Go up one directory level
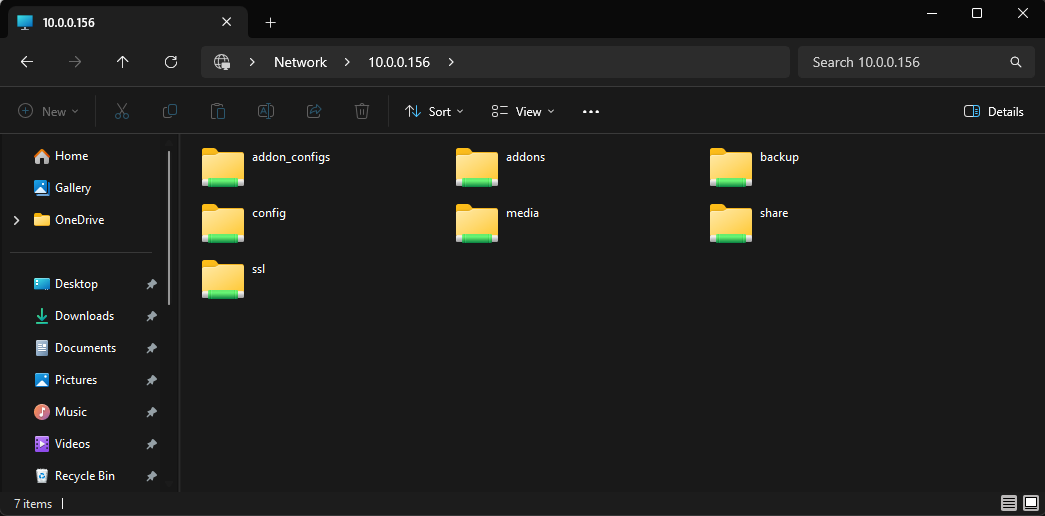Screen dimensions: 1045x516 pos(123,62)
